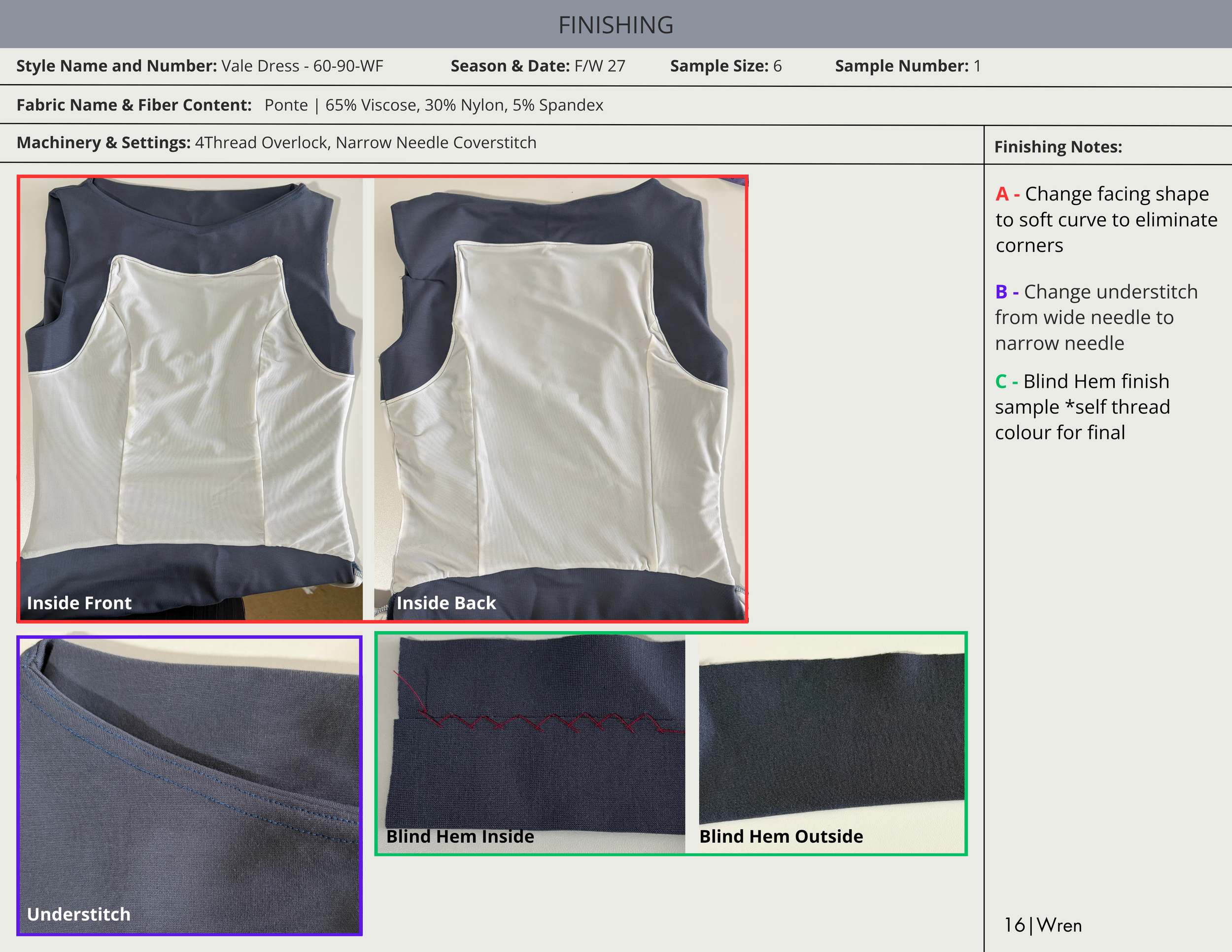
Task: Click the Fabric Name & Fiber Content label
Action: click(134, 105)
